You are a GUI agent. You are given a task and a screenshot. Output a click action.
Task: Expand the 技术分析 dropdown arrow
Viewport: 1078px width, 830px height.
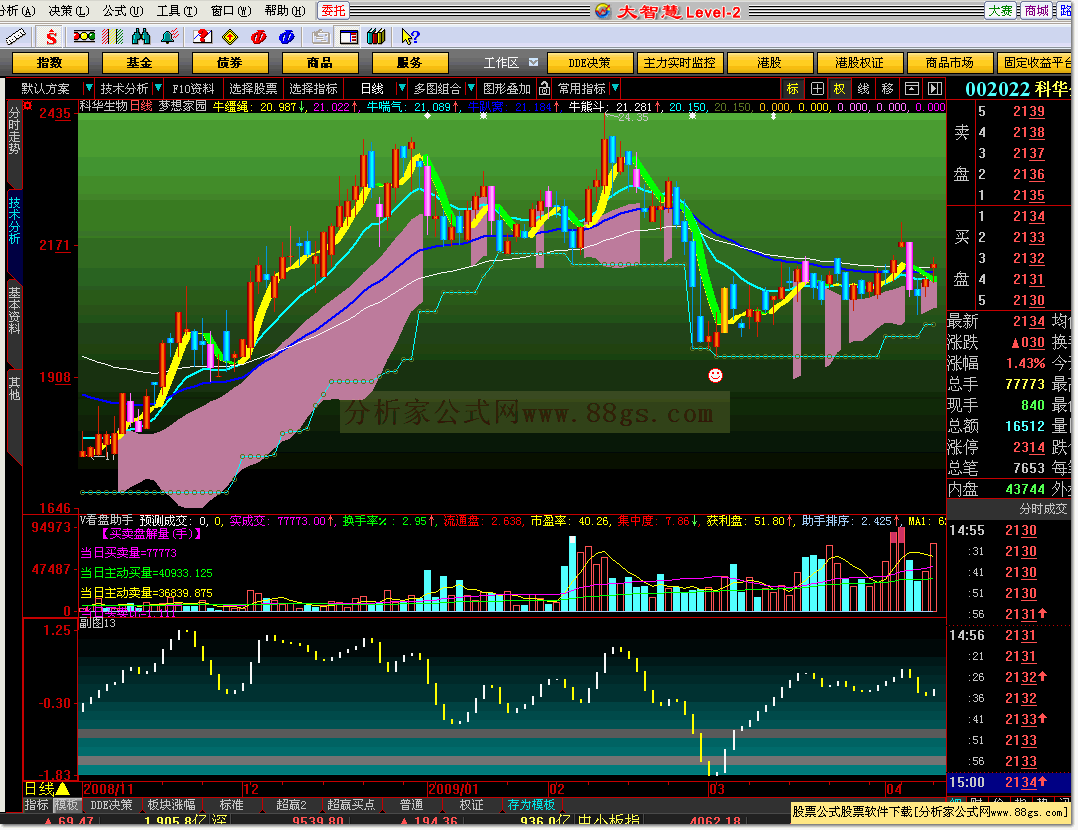(158, 89)
